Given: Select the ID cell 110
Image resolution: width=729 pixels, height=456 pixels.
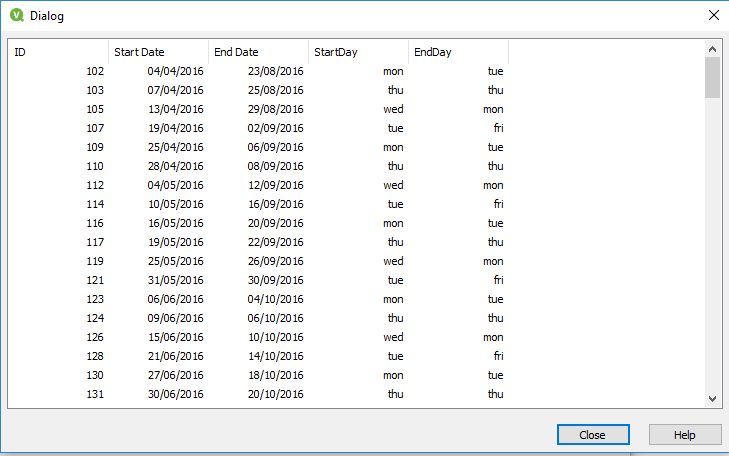Looking at the screenshot, I should click(x=95, y=166).
